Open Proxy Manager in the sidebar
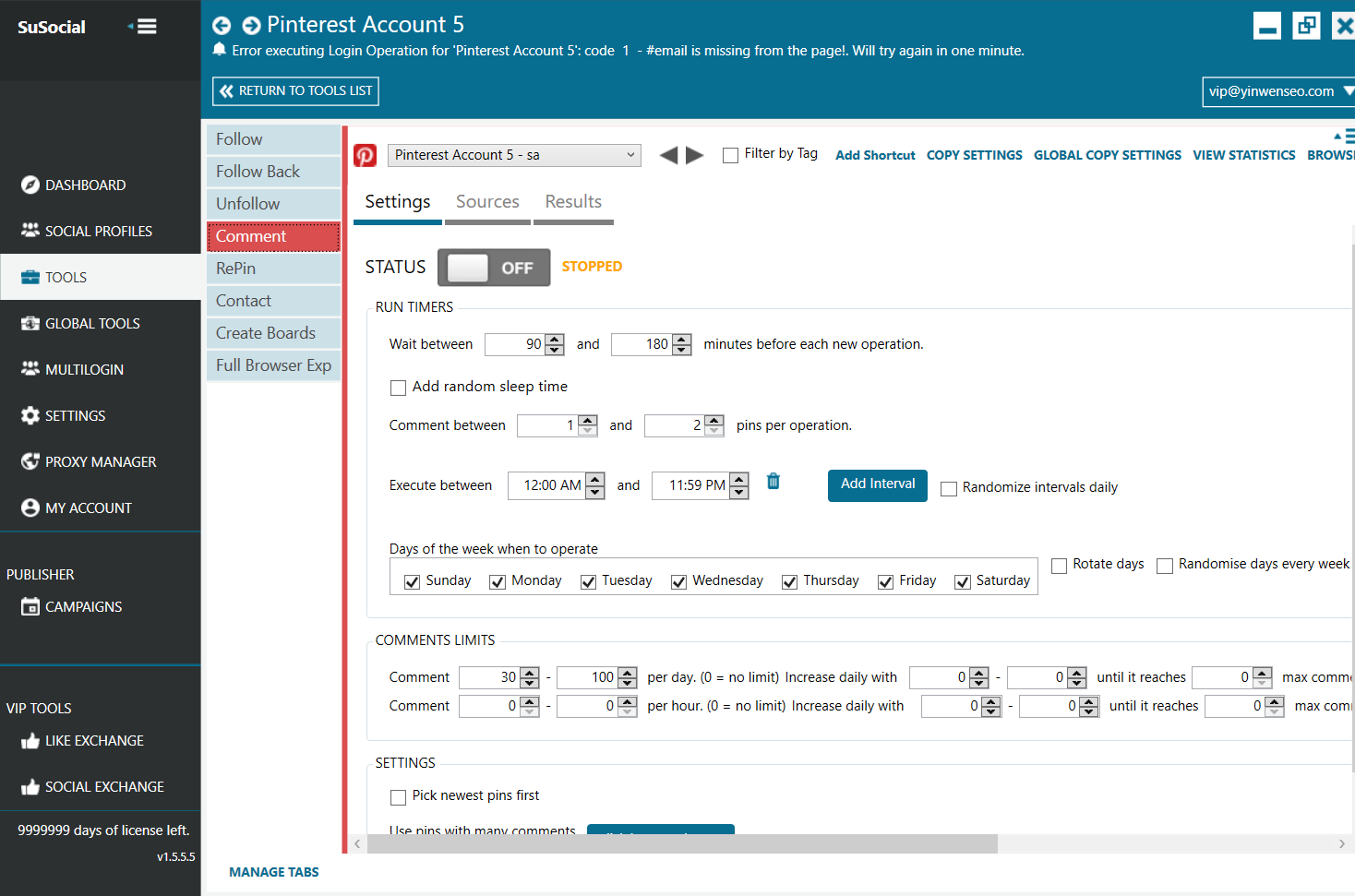This screenshot has height=896, width=1355. pyautogui.click(x=101, y=462)
